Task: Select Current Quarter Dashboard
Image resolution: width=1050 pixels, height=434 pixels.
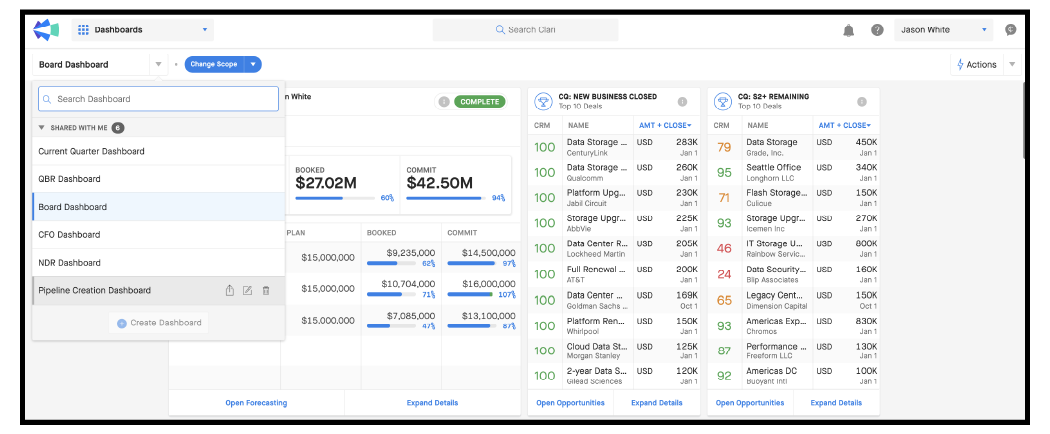Action: 159,151
